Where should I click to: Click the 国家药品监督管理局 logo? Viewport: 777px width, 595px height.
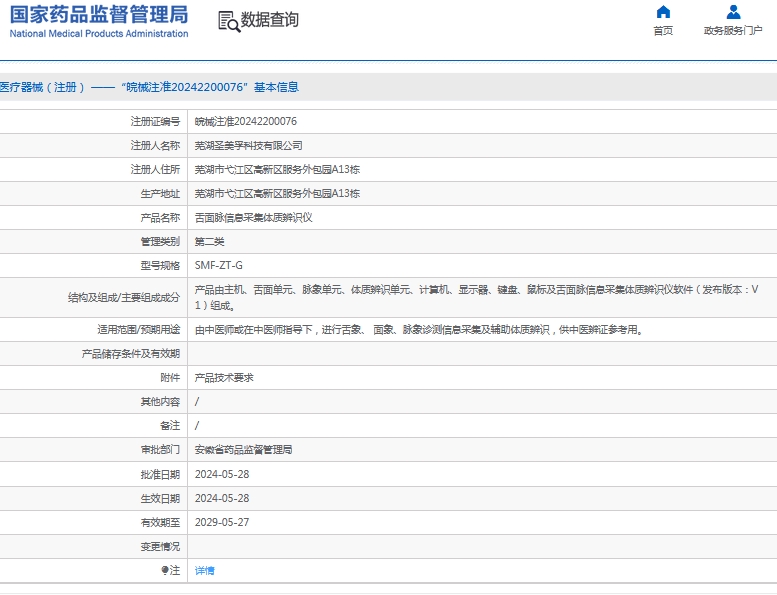point(99,14)
